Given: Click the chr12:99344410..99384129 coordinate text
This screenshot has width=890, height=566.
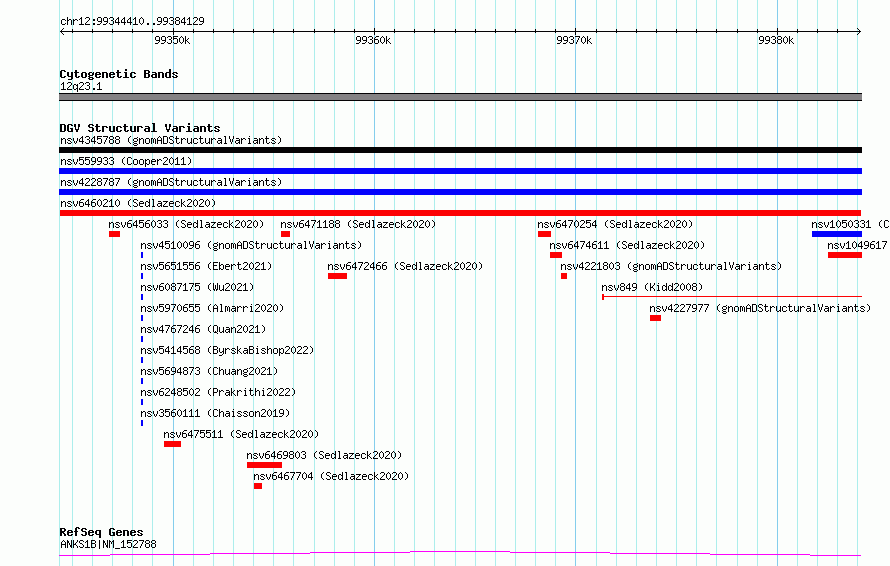Looking at the screenshot, I should [132, 22].
